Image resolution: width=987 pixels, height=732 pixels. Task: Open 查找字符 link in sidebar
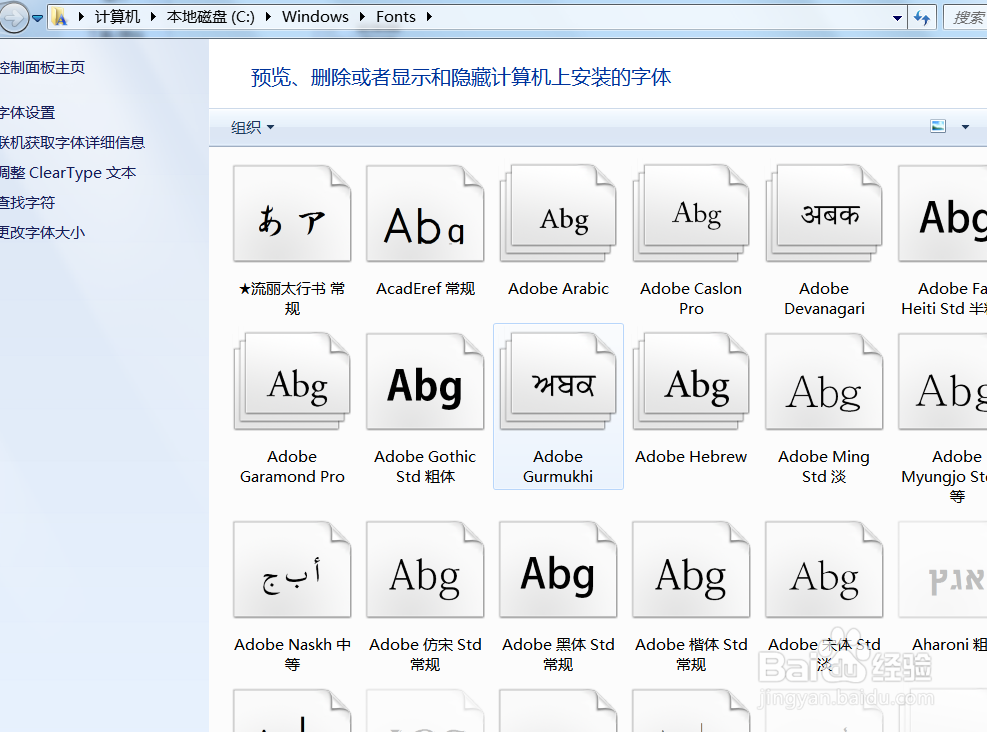(x=27, y=203)
